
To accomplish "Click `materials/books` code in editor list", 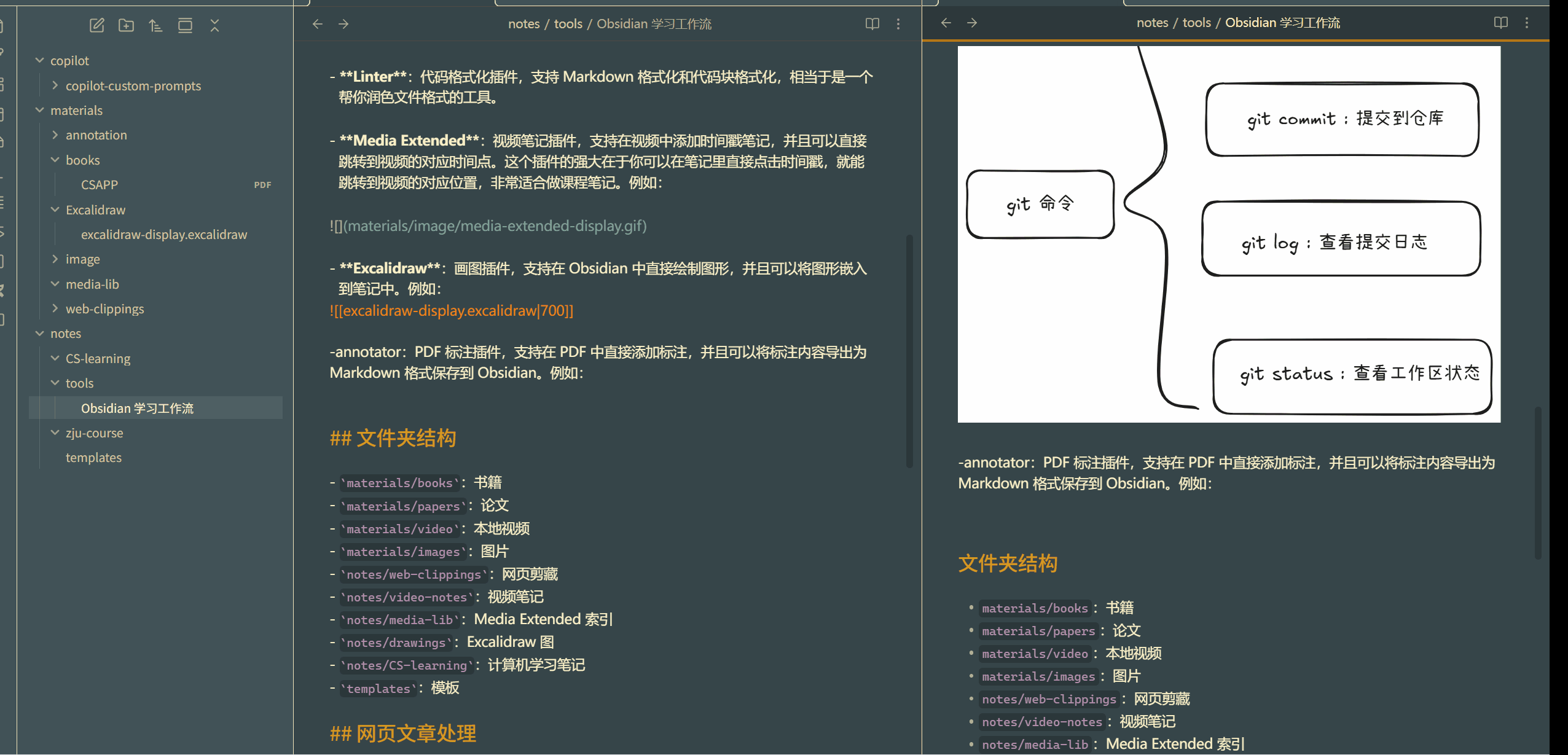I will pos(399,483).
